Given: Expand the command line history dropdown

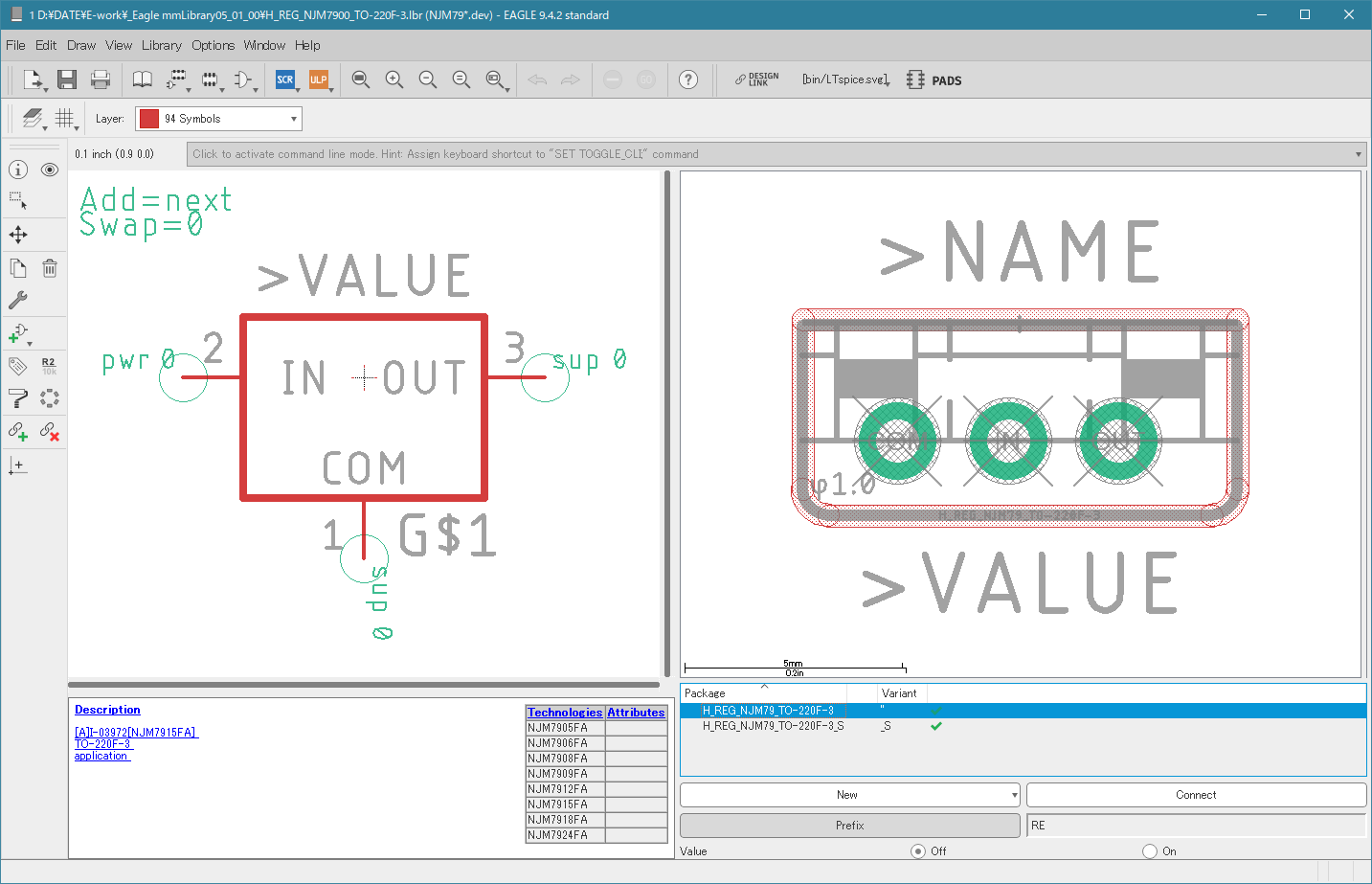Looking at the screenshot, I should (x=1359, y=154).
